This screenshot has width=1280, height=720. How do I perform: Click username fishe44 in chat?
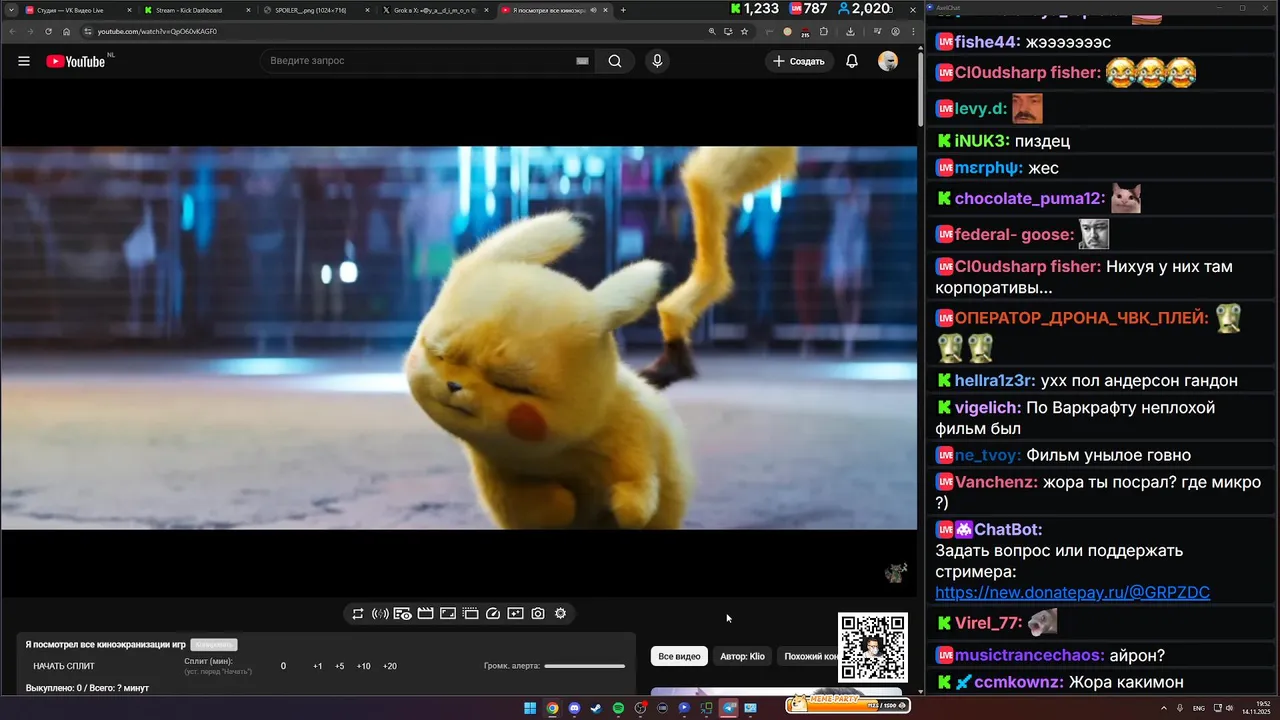984,42
